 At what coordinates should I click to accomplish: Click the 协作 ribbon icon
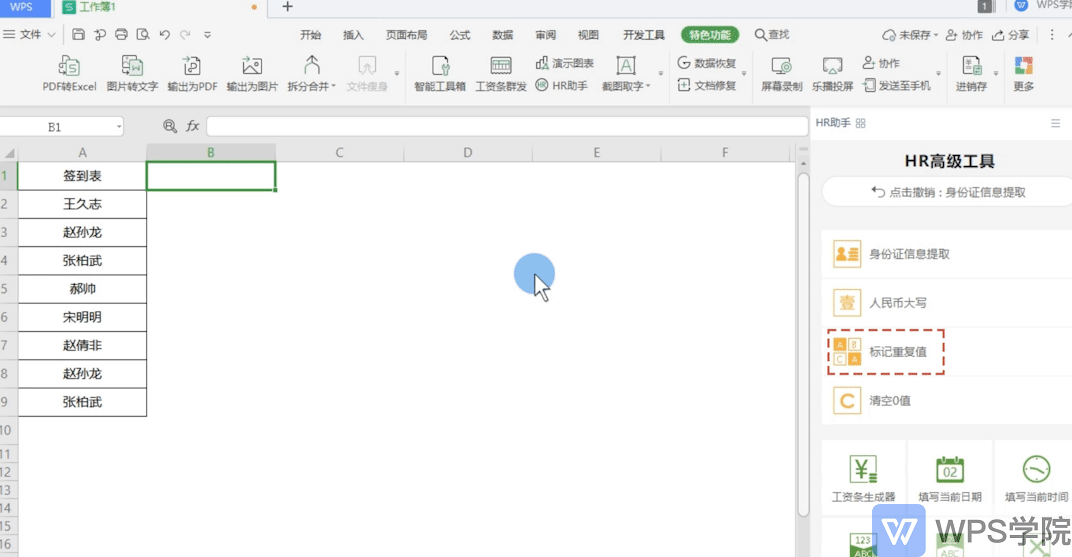coord(881,63)
